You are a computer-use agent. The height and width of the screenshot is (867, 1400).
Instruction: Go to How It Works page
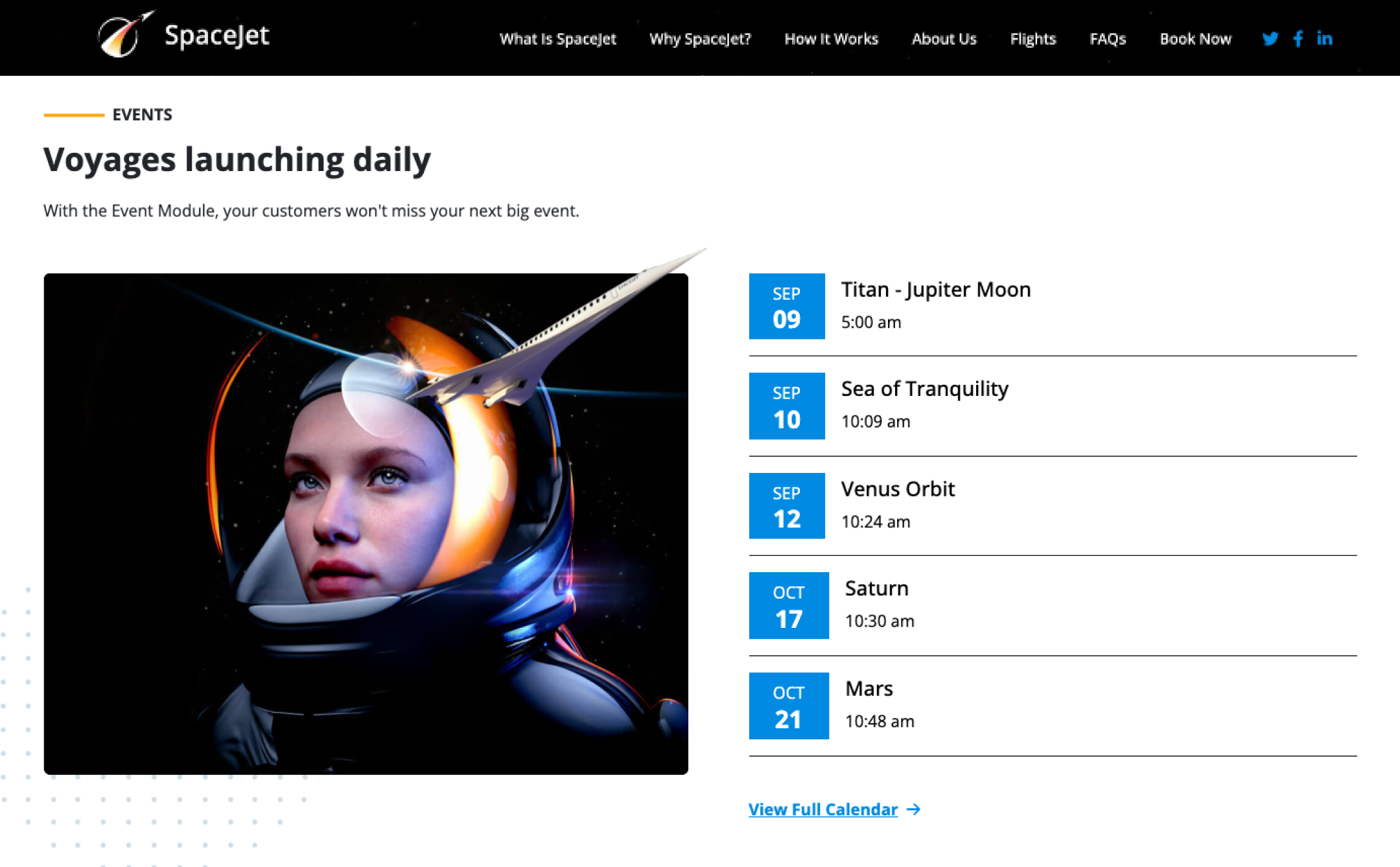[x=831, y=39]
